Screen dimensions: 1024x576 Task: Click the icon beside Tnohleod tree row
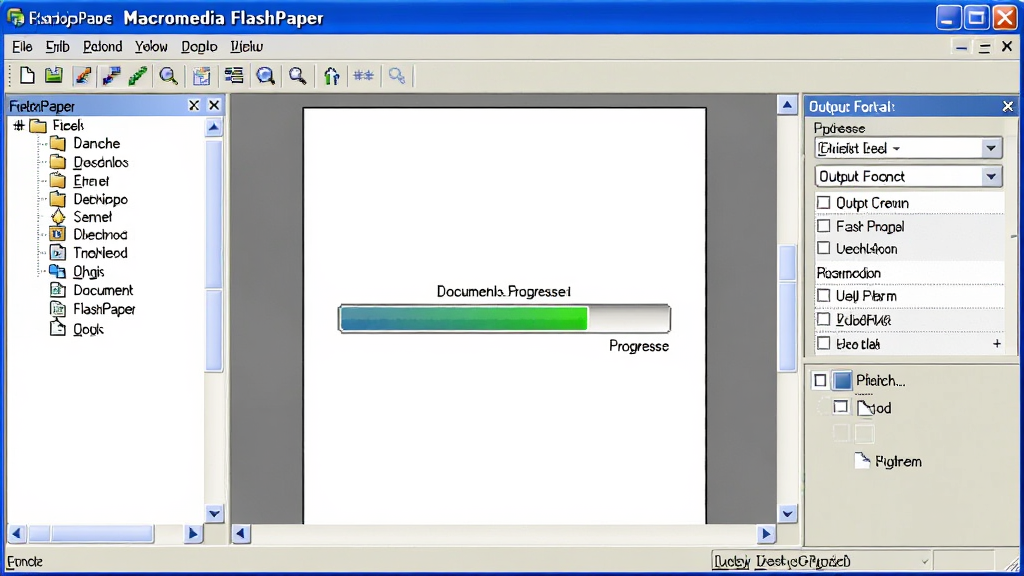pyautogui.click(x=57, y=252)
